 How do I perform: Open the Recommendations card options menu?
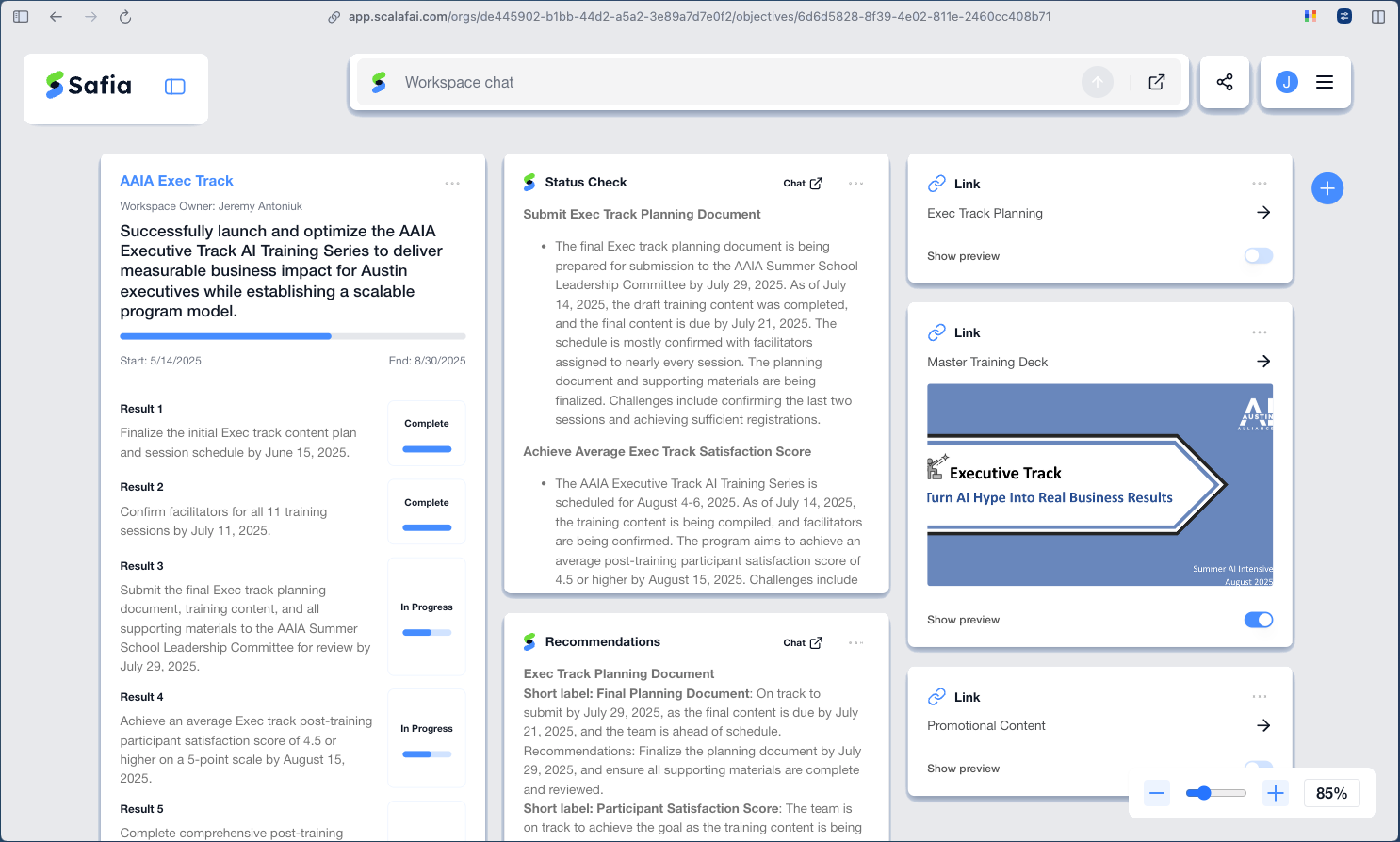pyautogui.click(x=855, y=643)
